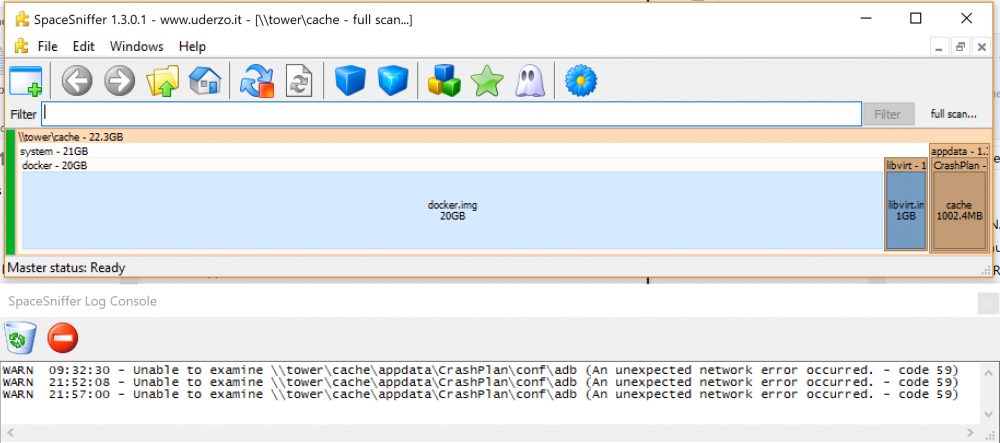Viewport: 1000px width, 443px height.
Task: Click the libvirt folder header
Action: click(906, 165)
